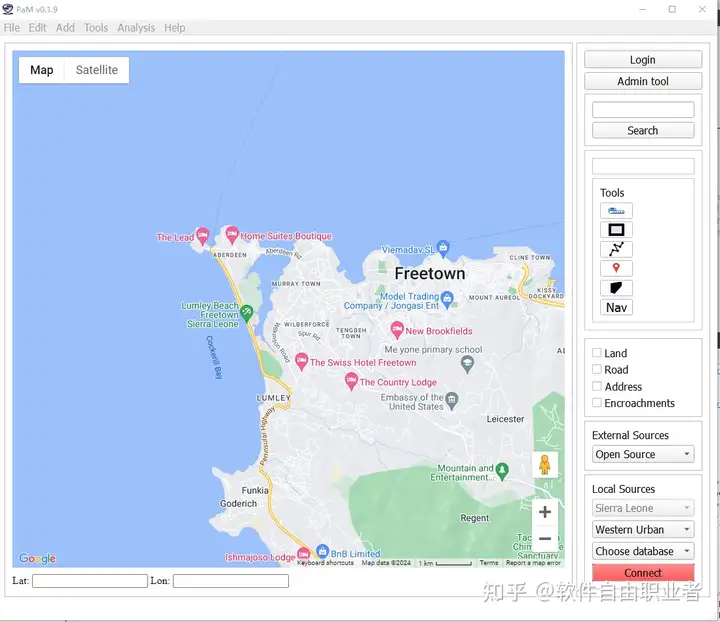Switch to Map view tab

[x=42, y=70]
